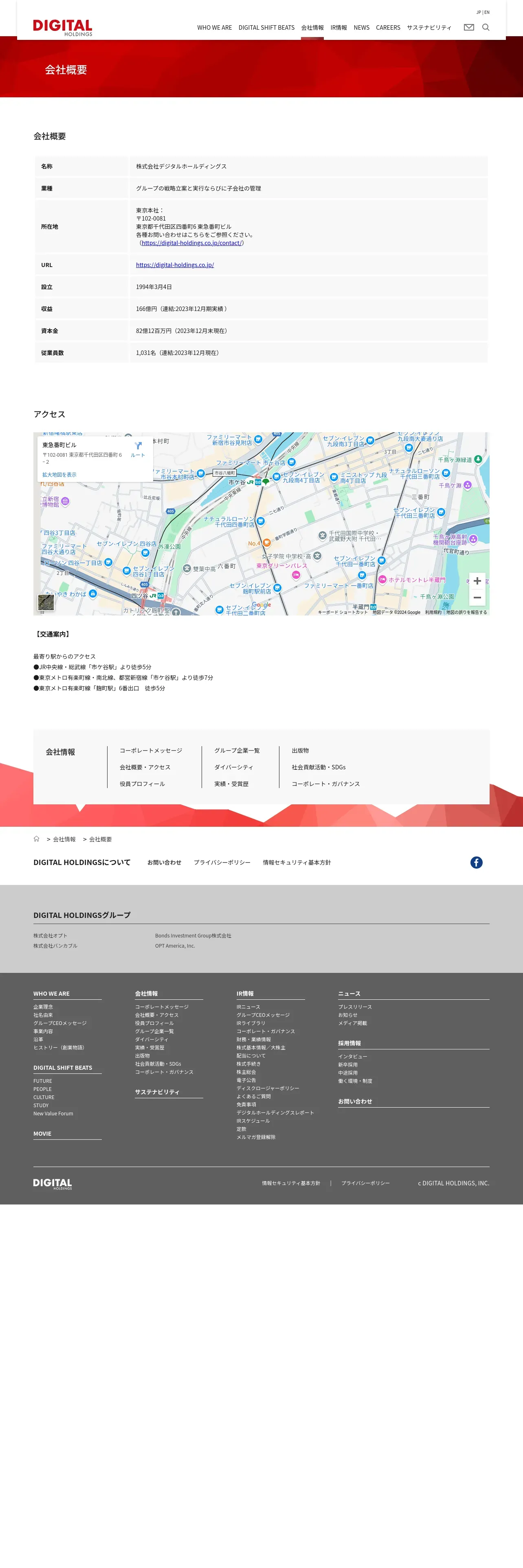Open DIGITAL SHIFT BEATS menu
The width and height of the screenshot is (523, 1568).
tap(267, 27)
